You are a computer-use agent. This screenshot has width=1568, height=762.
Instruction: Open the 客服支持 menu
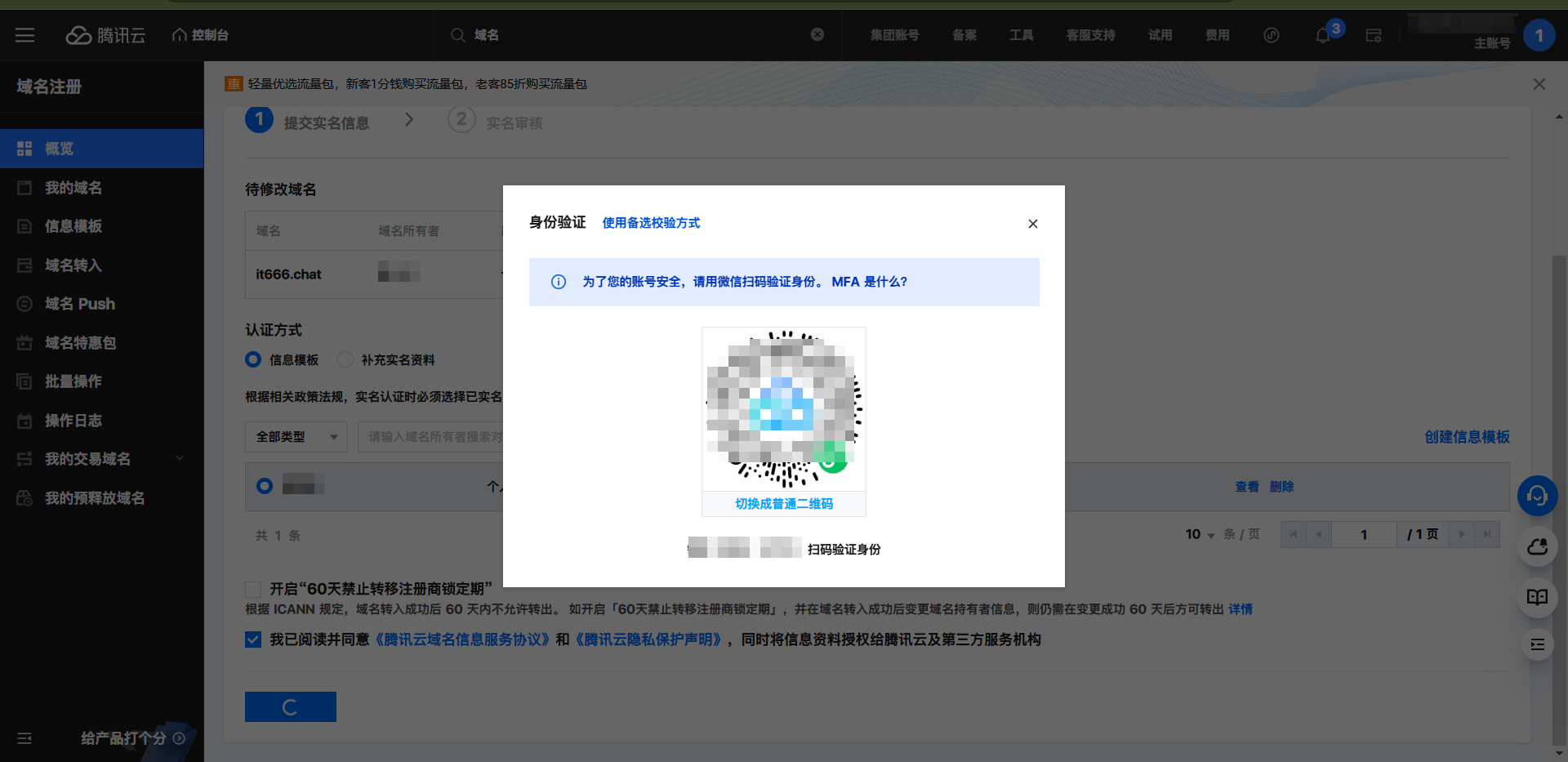tap(1091, 35)
